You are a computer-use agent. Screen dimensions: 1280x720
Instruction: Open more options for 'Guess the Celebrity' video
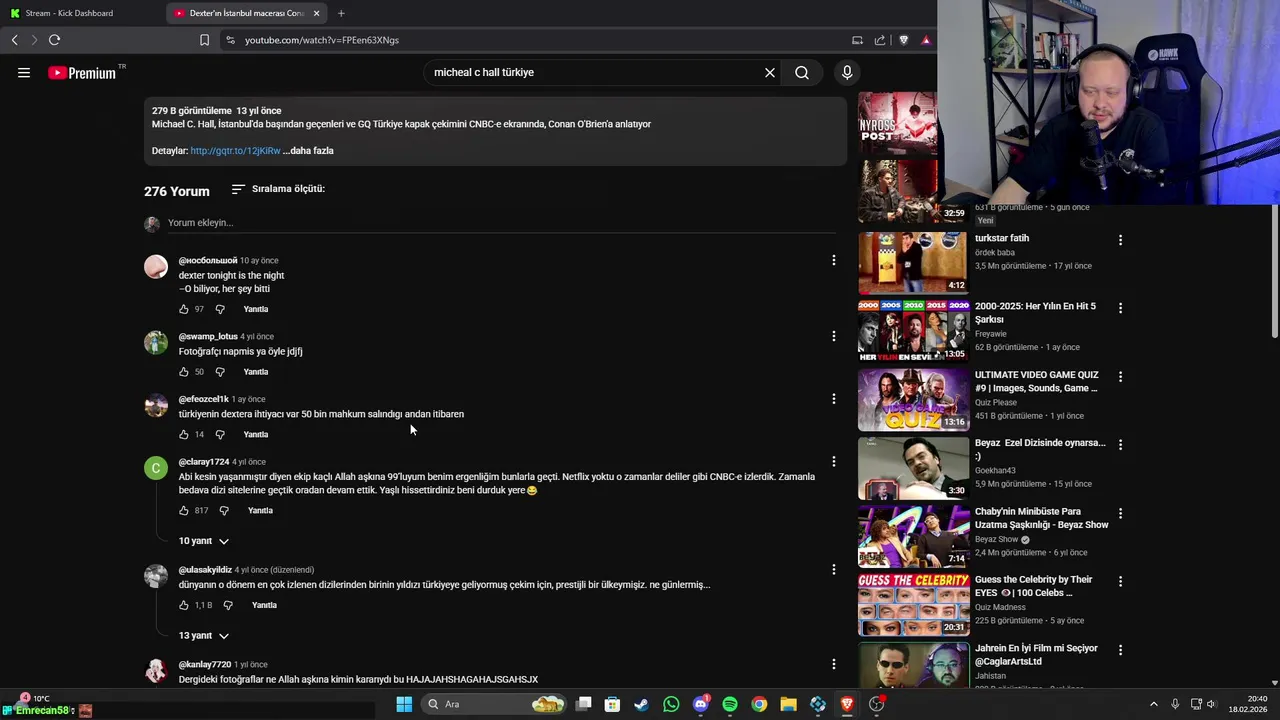click(x=1120, y=581)
